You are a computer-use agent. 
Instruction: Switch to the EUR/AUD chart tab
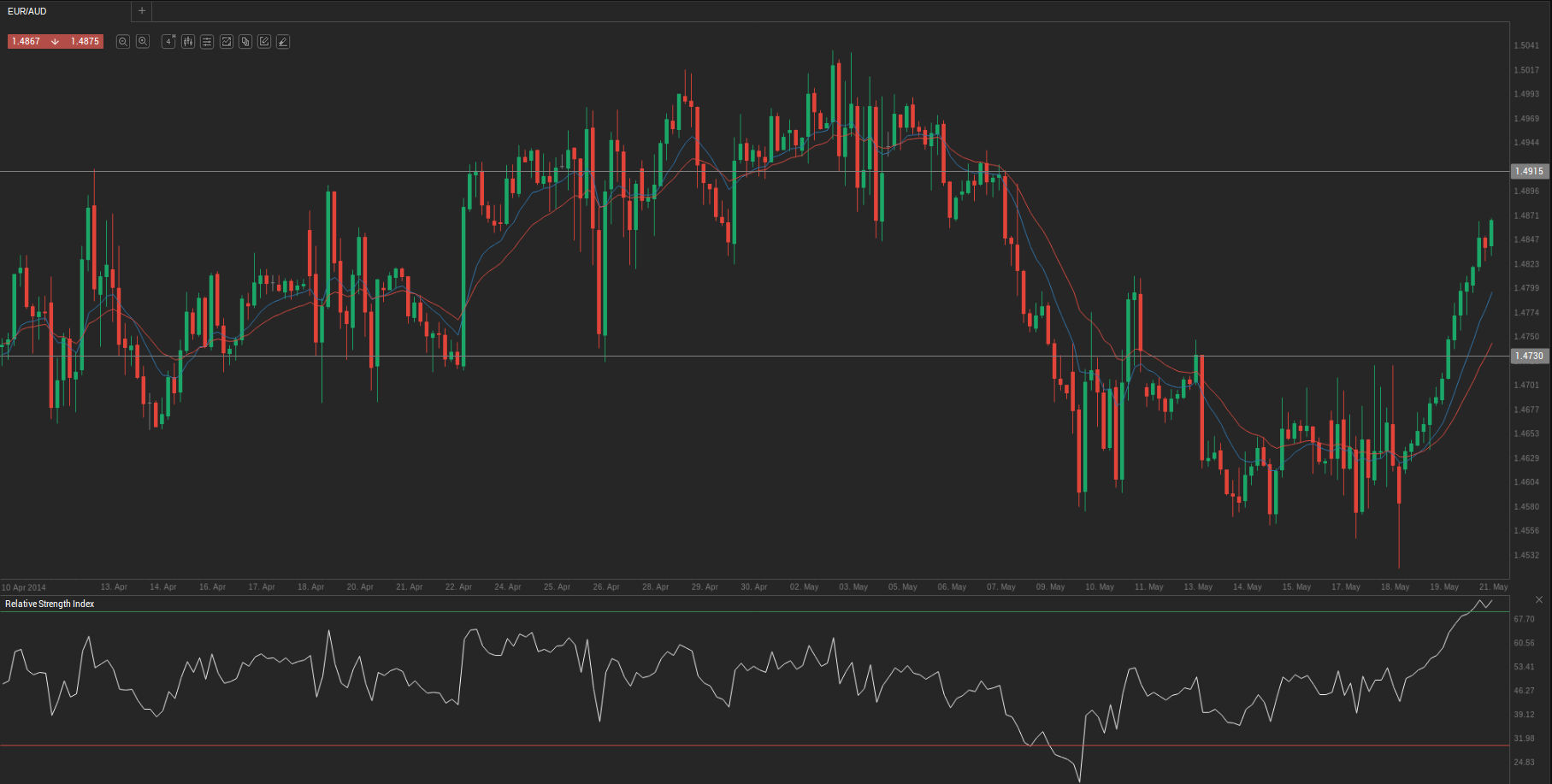27,11
